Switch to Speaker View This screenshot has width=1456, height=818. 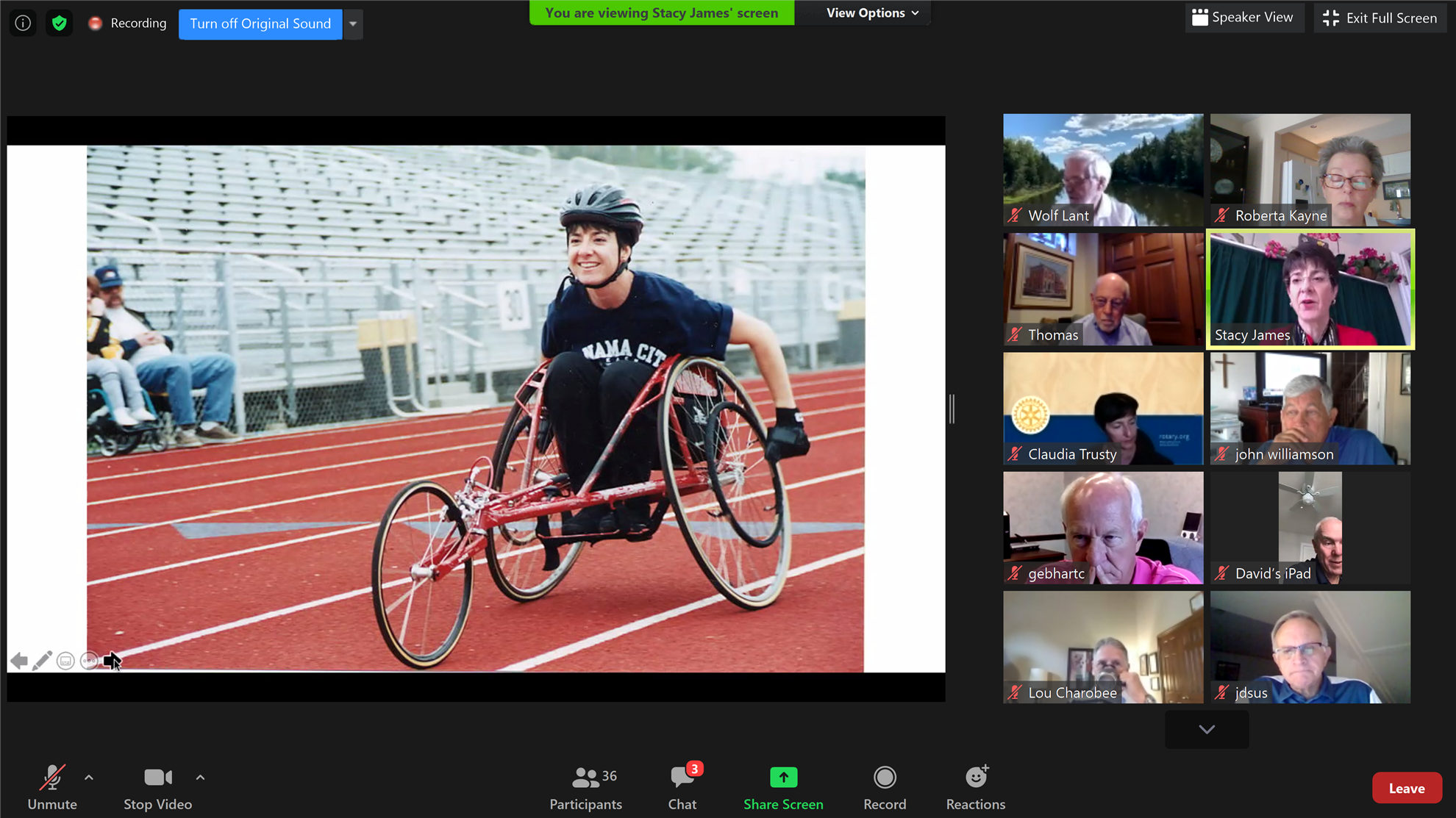[1243, 18]
